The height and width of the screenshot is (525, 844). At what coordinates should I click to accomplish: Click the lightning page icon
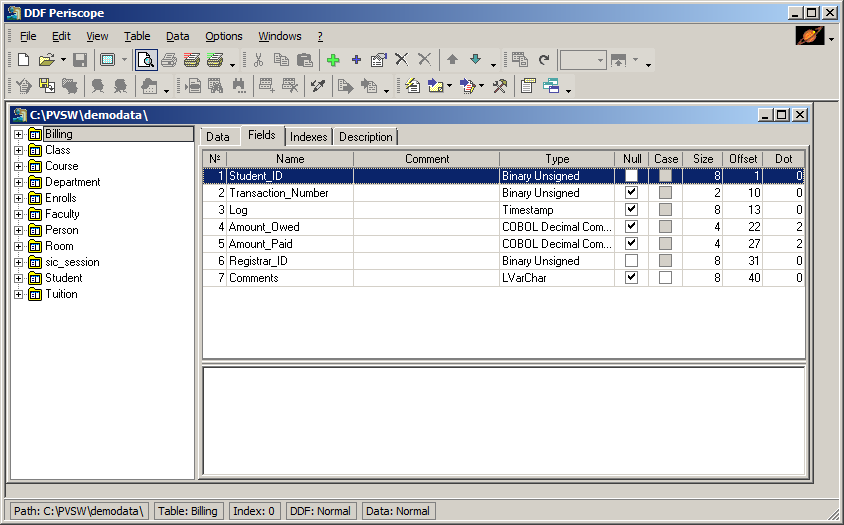pyautogui.click(x=412, y=86)
